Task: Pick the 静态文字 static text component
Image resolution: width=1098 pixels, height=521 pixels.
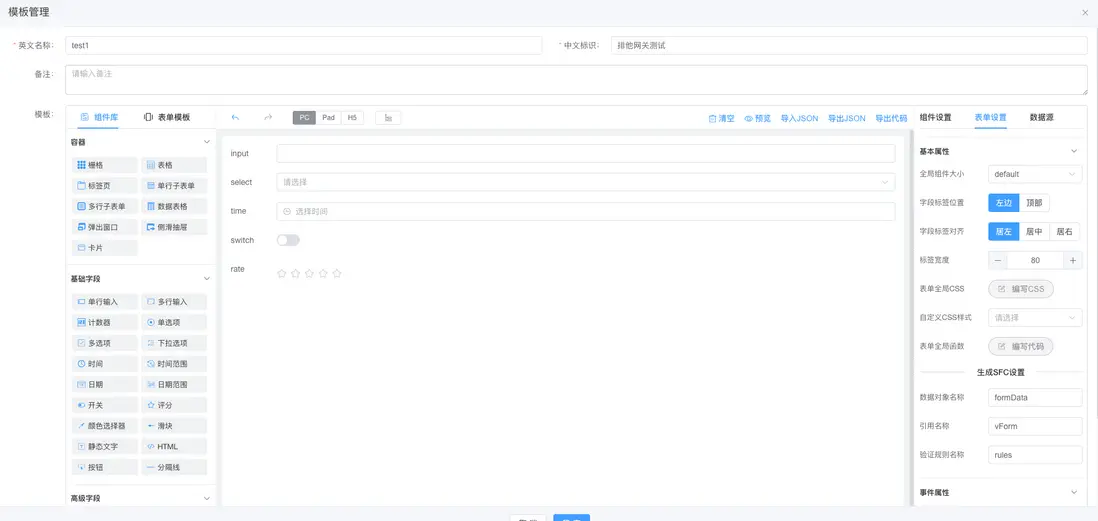Action: pos(104,446)
